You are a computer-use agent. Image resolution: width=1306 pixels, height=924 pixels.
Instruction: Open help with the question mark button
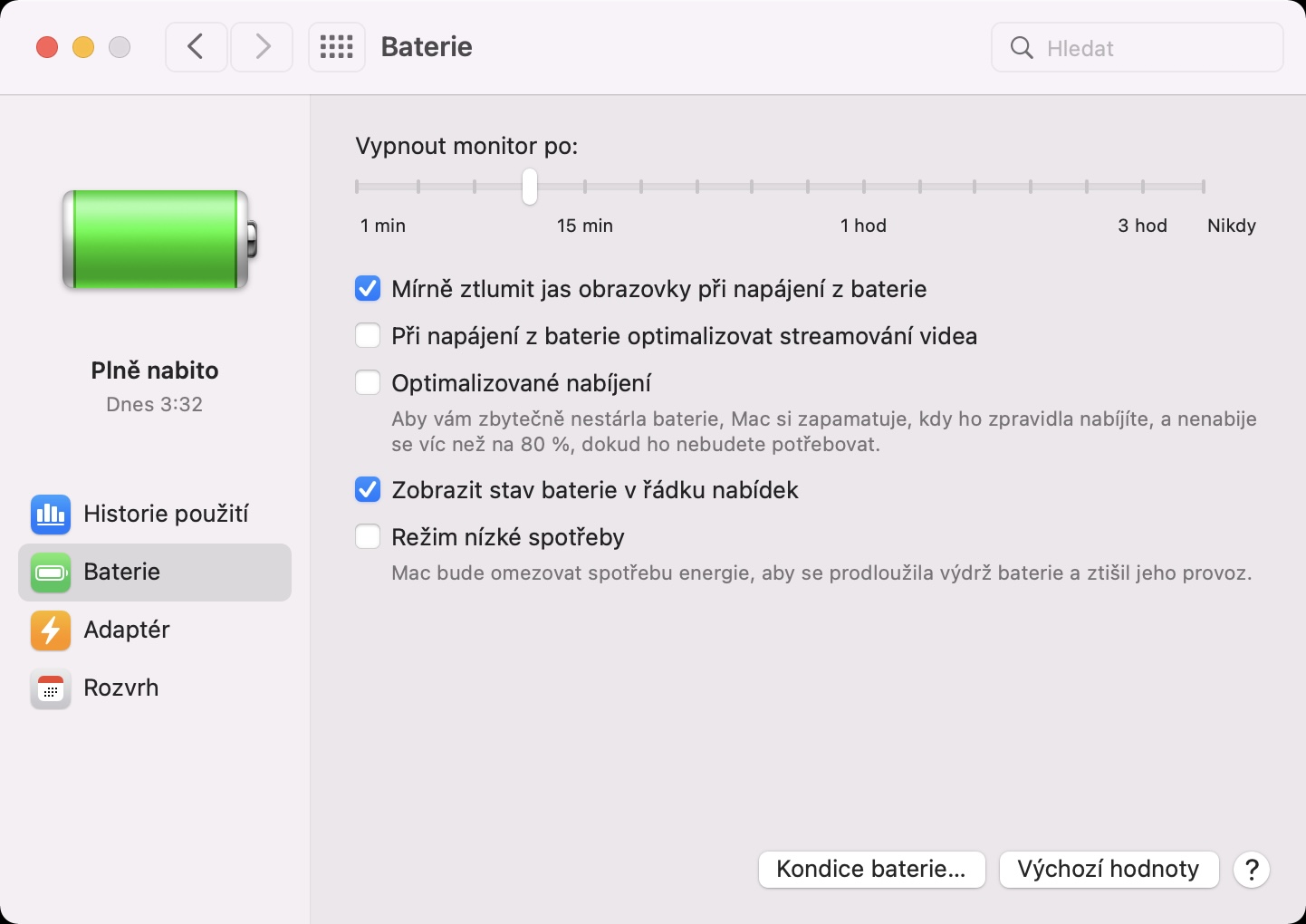tap(1252, 870)
